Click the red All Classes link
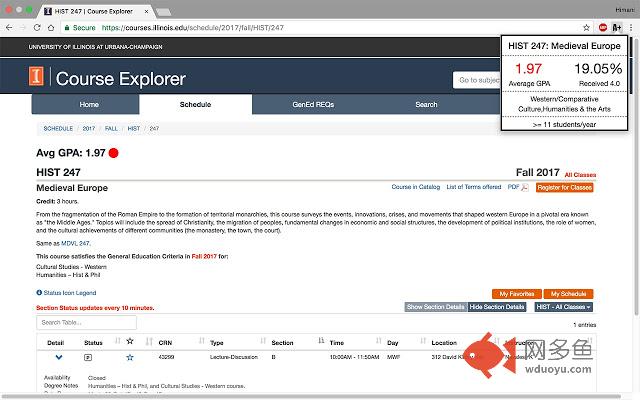 pos(580,175)
